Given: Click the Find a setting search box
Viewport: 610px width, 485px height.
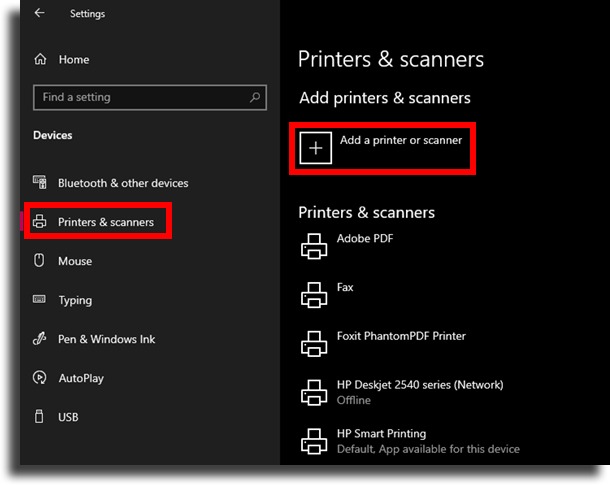Looking at the screenshot, I should [x=150, y=97].
